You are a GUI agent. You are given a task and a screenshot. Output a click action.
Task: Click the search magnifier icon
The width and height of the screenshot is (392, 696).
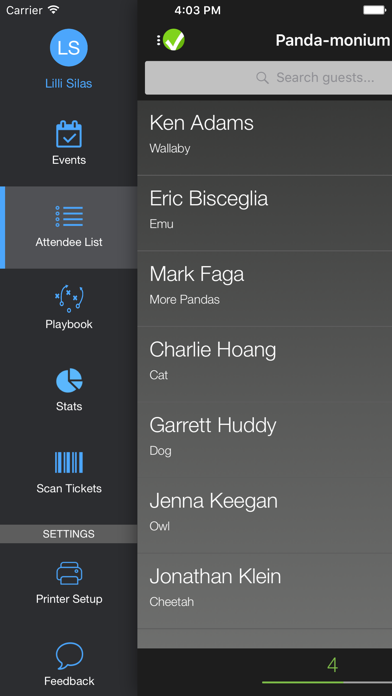click(x=262, y=78)
